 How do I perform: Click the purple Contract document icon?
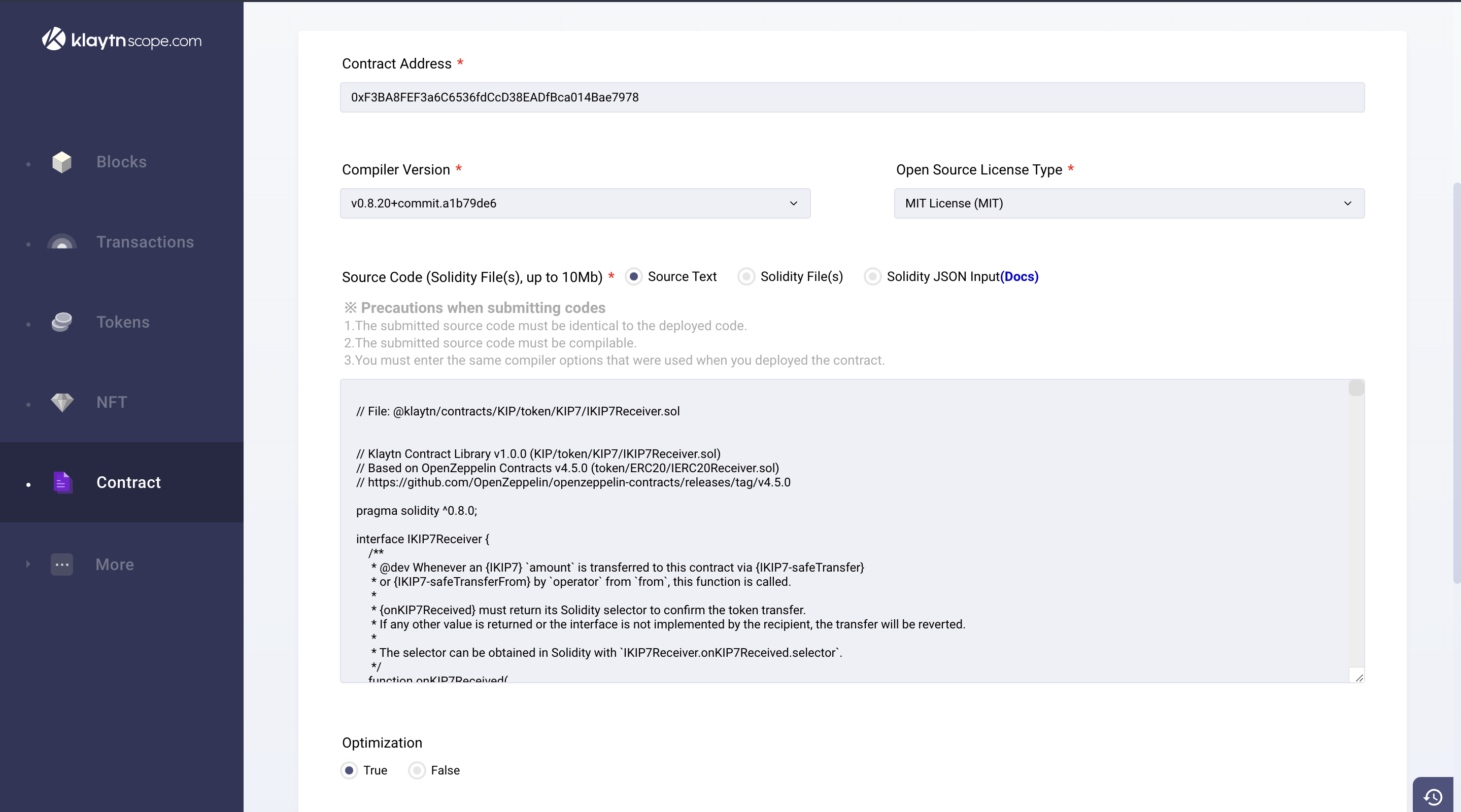pyautogui.click(x=62, y=482)
